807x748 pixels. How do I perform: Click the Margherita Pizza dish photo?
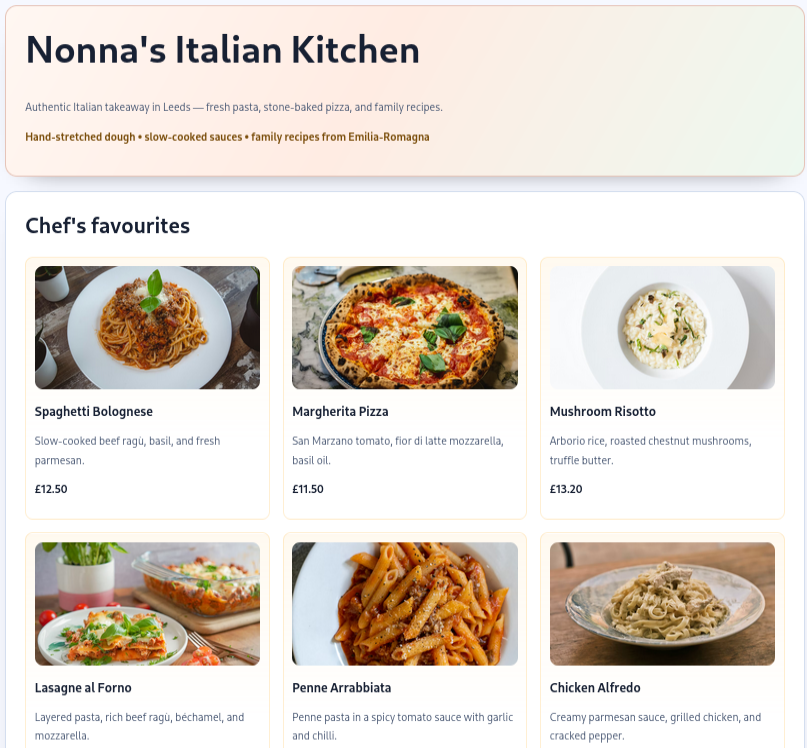tap(404, 327)
